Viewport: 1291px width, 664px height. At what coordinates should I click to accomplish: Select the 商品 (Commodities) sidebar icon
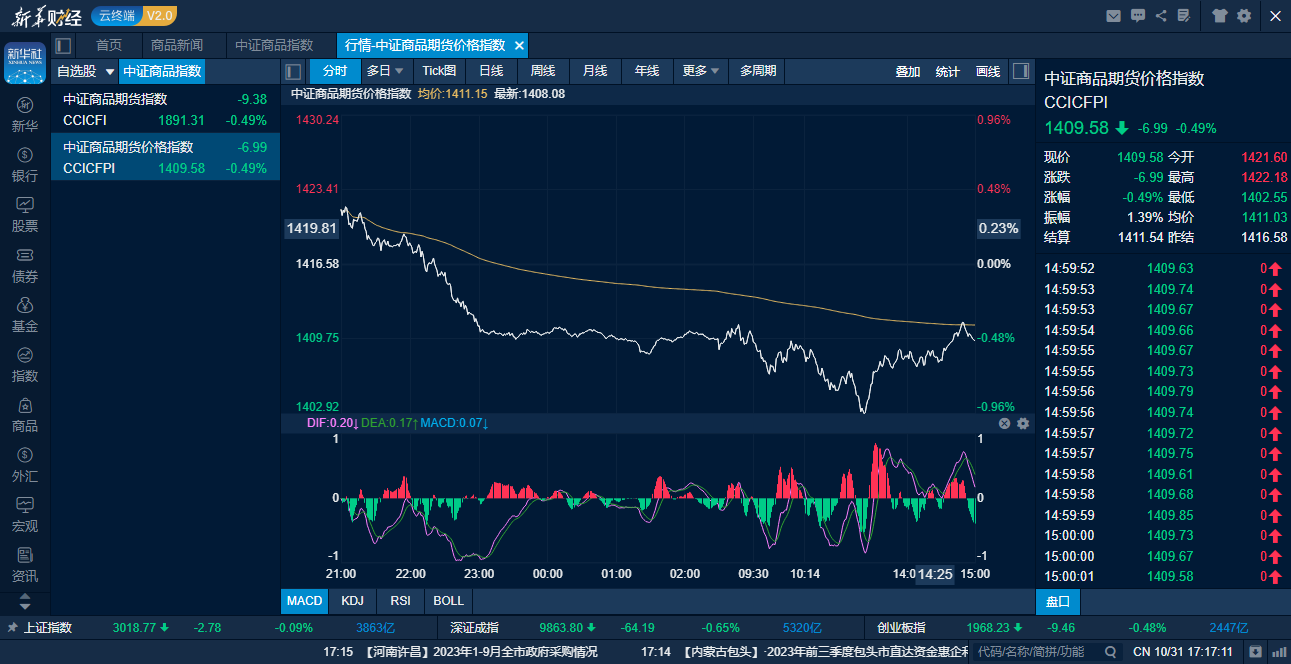pos(23,415)
